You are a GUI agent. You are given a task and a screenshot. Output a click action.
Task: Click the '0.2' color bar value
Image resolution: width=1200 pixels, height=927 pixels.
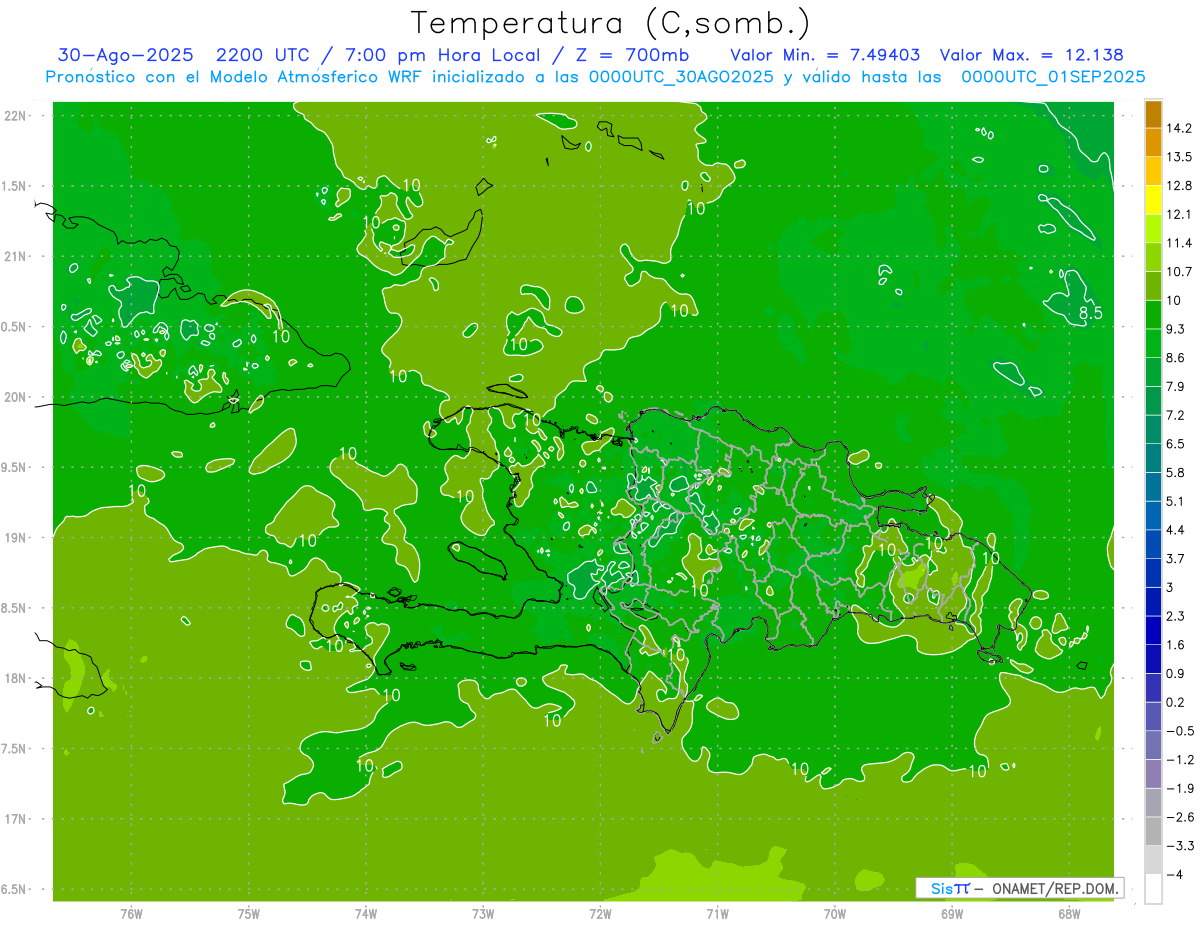(1176, 702)
